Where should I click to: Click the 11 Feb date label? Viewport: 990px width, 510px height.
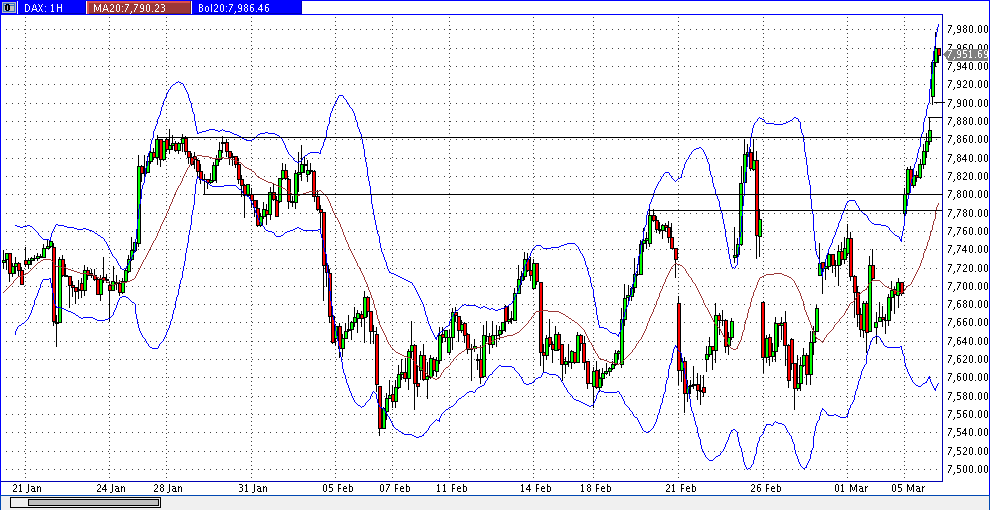[452, 489]
